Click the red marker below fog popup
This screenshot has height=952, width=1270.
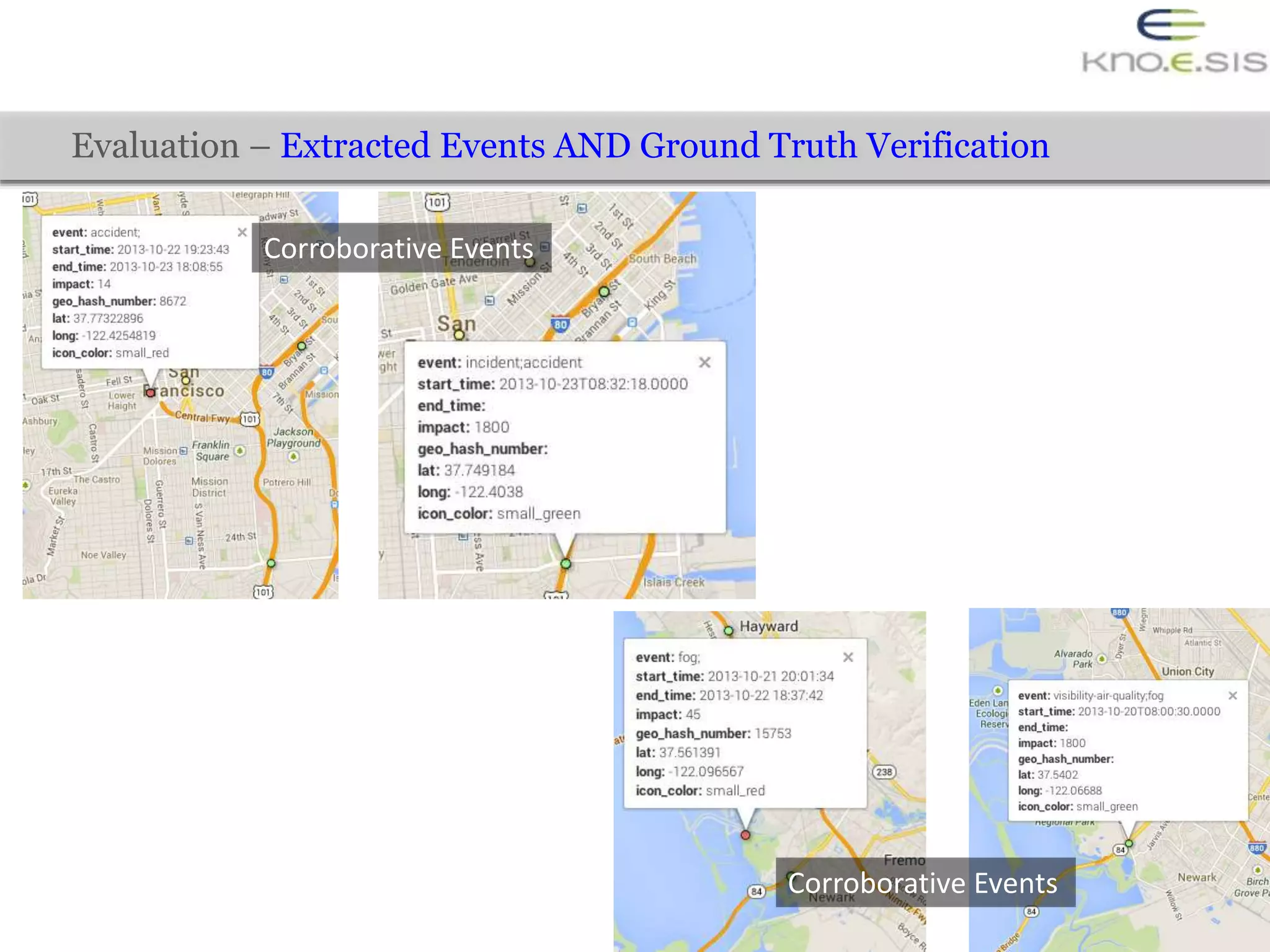[x=745, y=835]
